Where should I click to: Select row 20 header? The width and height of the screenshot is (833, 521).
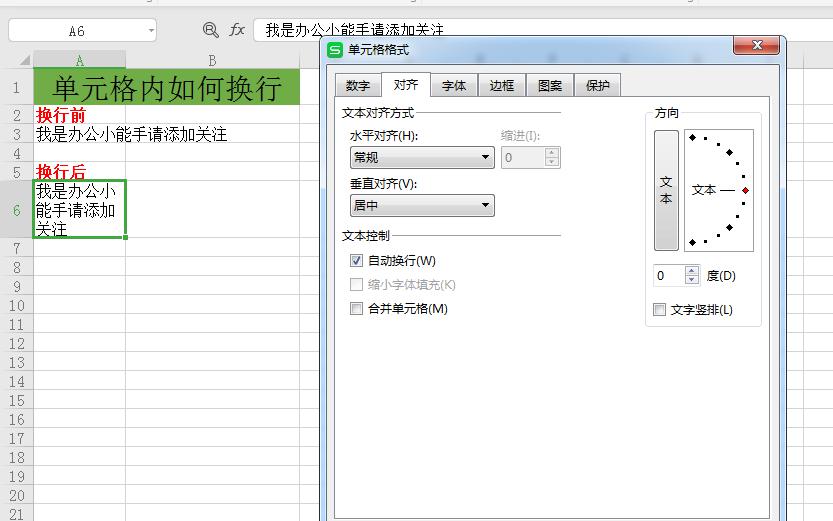pos(16,496)
